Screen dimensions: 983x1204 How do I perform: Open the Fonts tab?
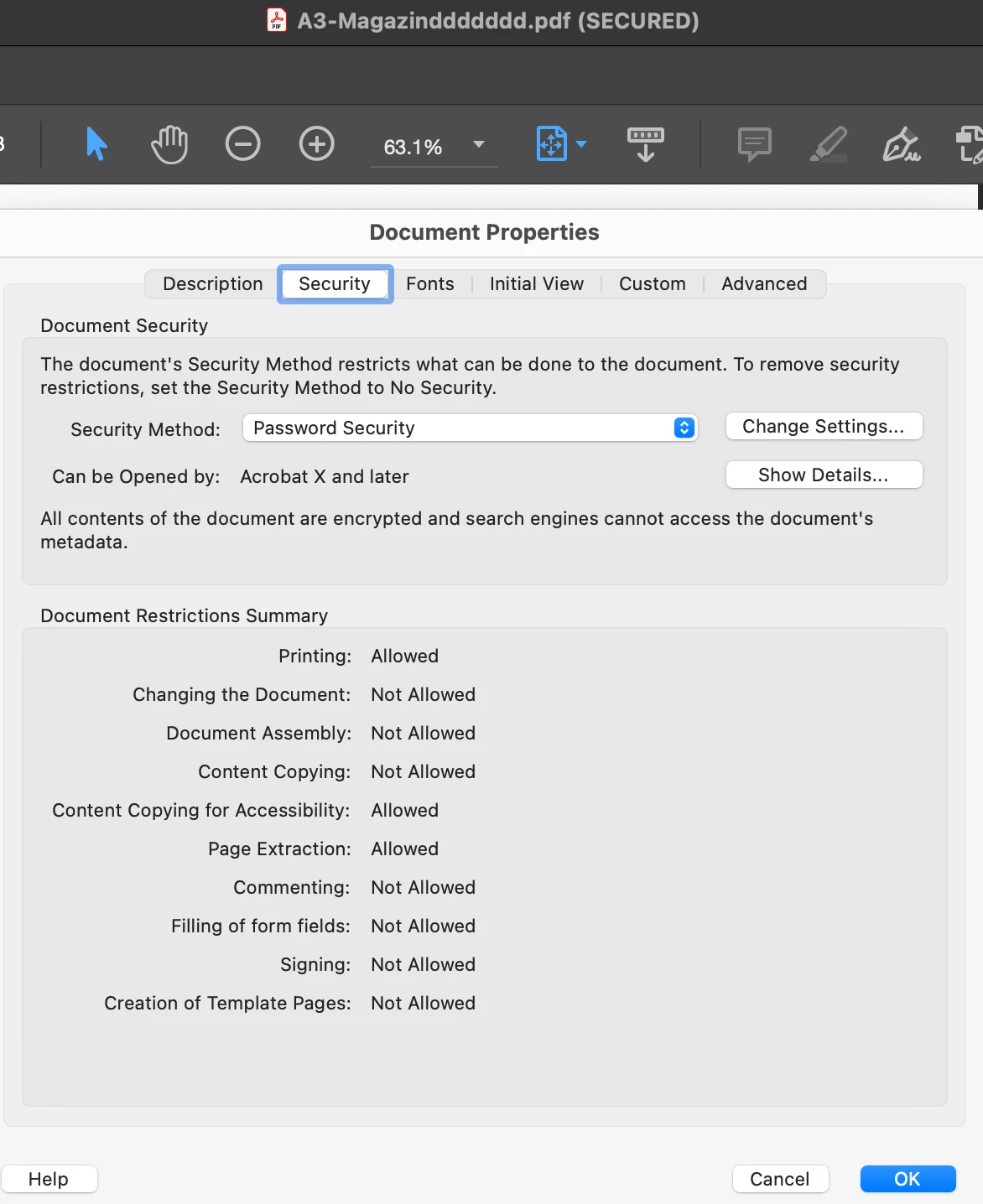429,284
